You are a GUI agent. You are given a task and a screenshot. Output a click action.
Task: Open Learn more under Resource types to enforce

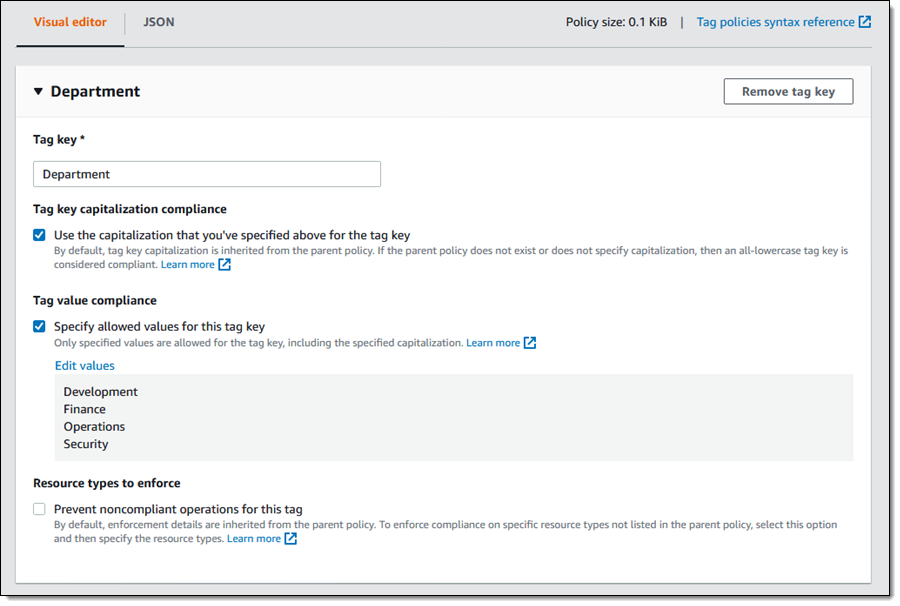(254, 539)
